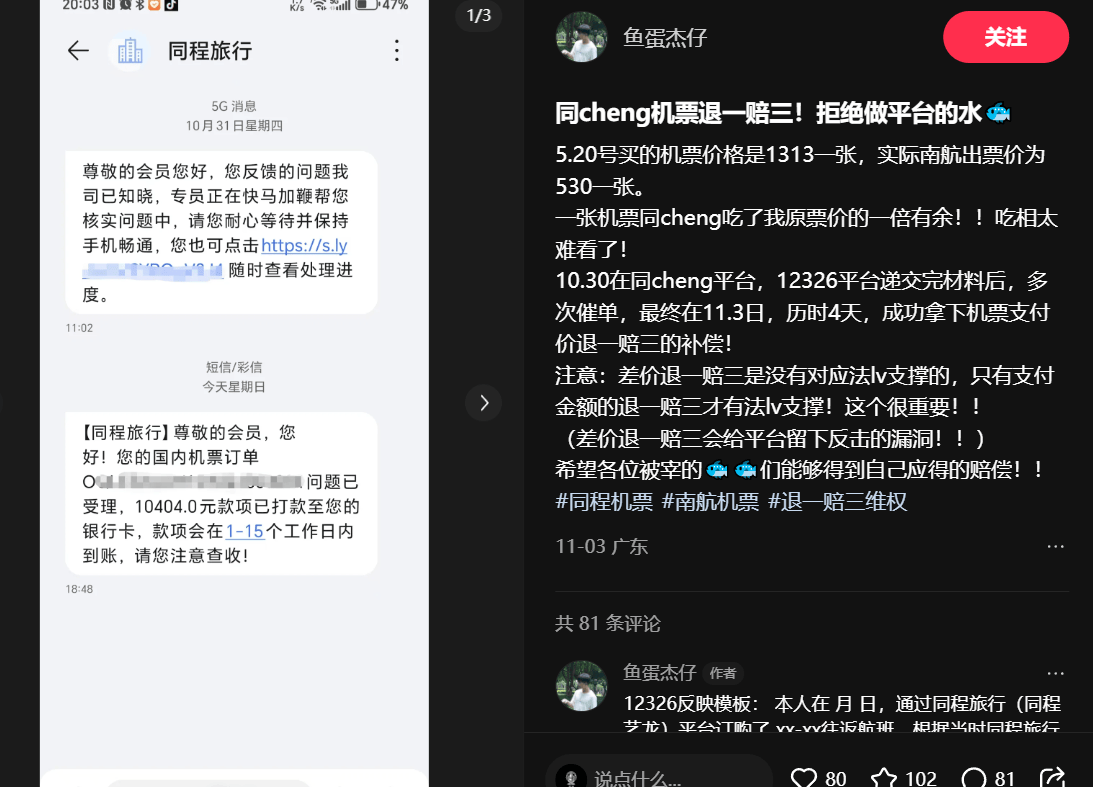Tap back arrow in 同程旅行 message screen
This screenshot has width=1093, height=787.
78,50
